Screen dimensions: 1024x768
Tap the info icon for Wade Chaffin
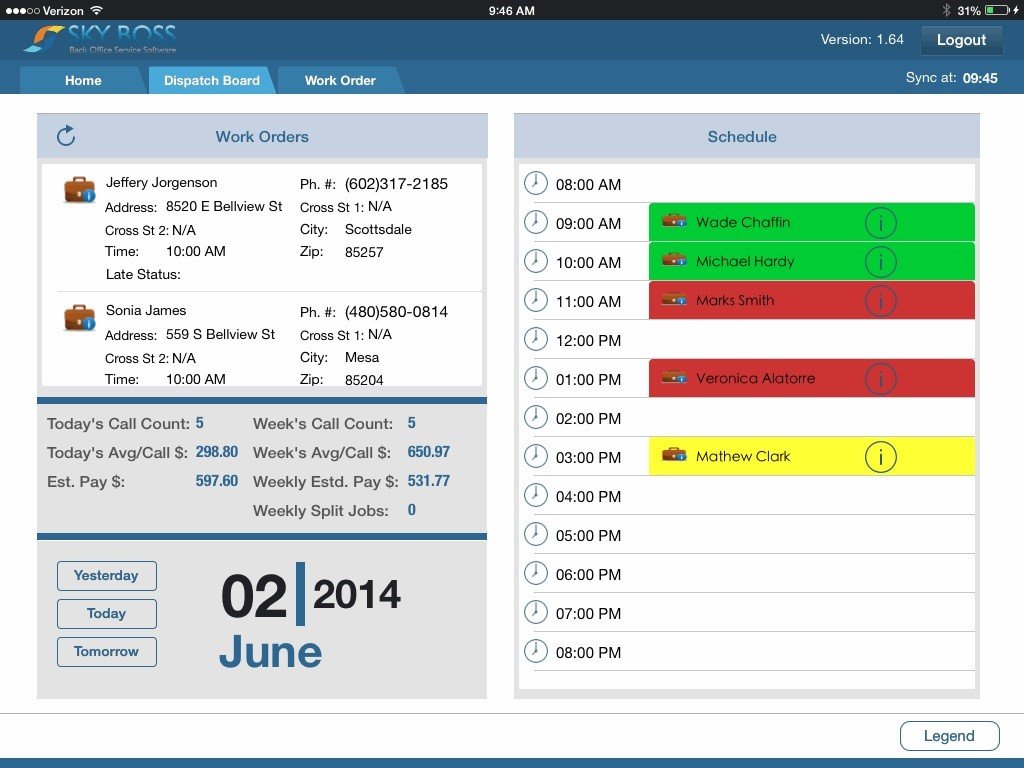click(880, 223)
